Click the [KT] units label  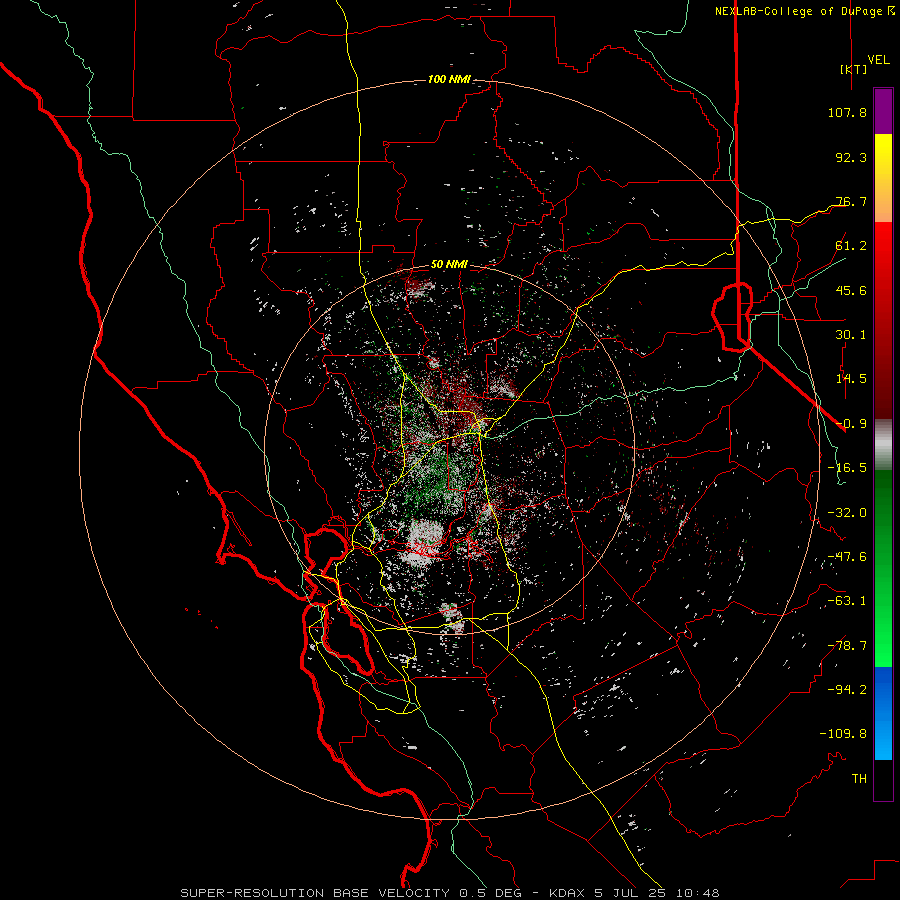click(x=854, y=69)
